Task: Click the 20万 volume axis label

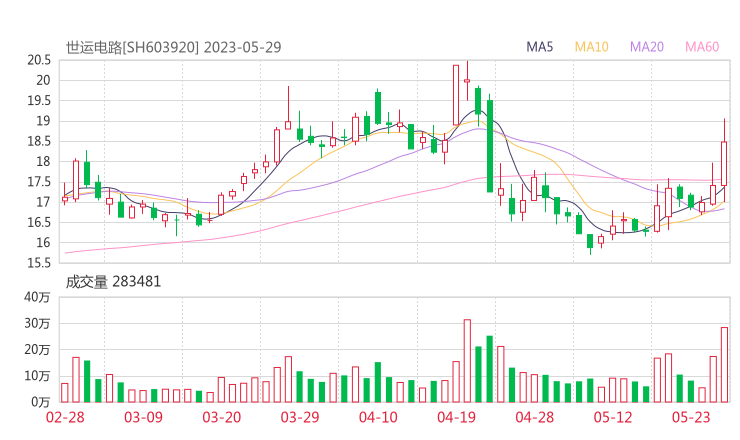Action: click(37, 350)
